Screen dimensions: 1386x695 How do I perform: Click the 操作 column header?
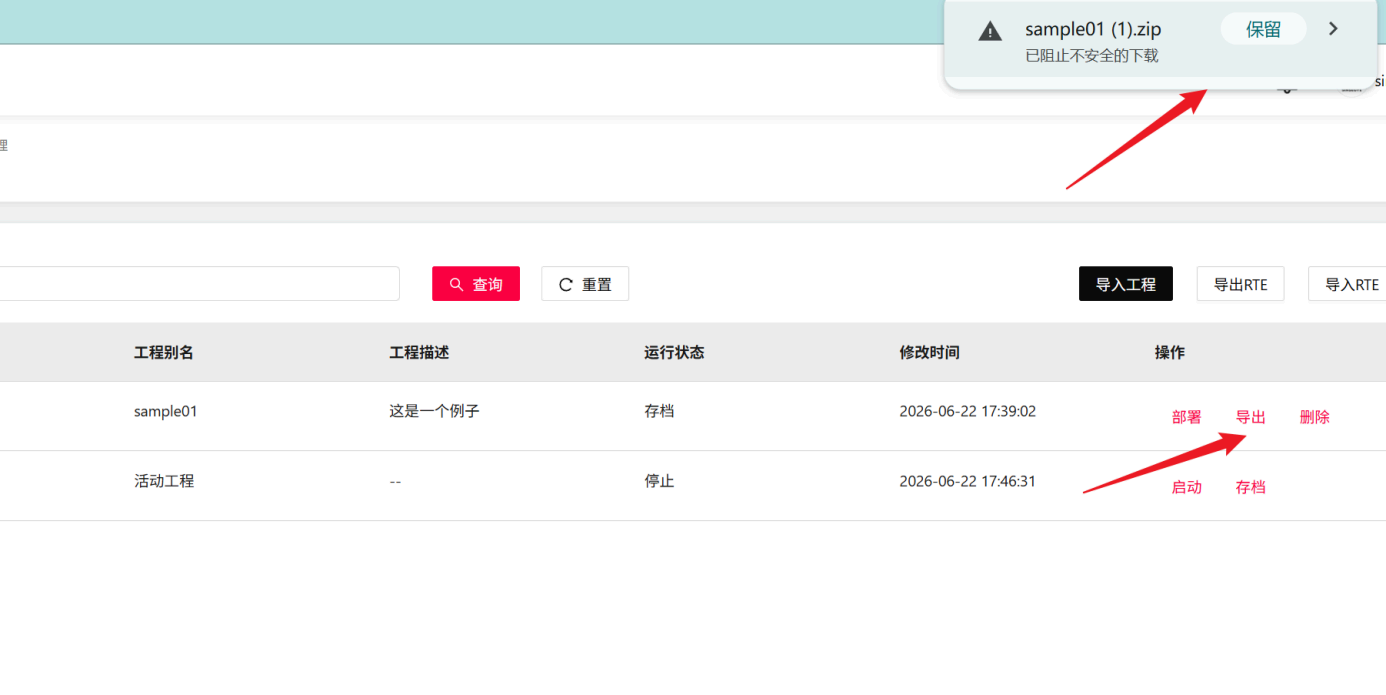[1170, 352]
